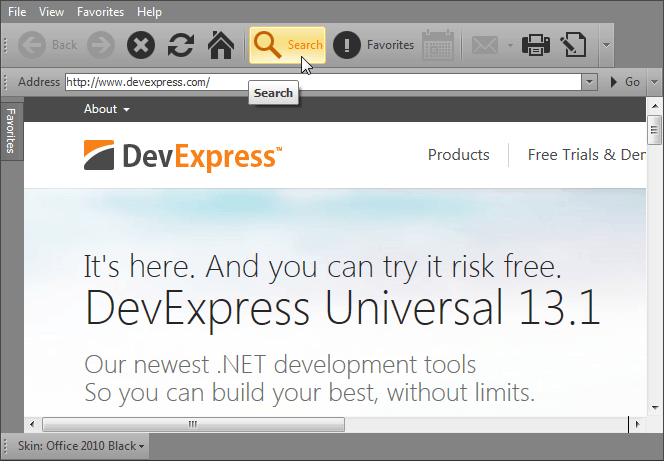Screen dimensions: 664x461
Task: Click the Forward arrow toolbar icon
Action: tap(101, 45)
